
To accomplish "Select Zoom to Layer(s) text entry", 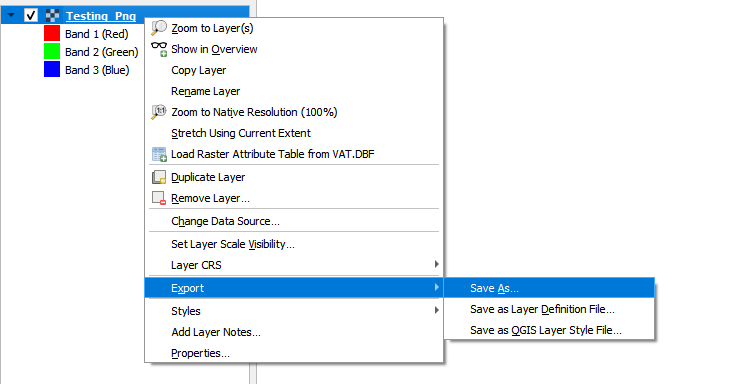I will (212, 28).
